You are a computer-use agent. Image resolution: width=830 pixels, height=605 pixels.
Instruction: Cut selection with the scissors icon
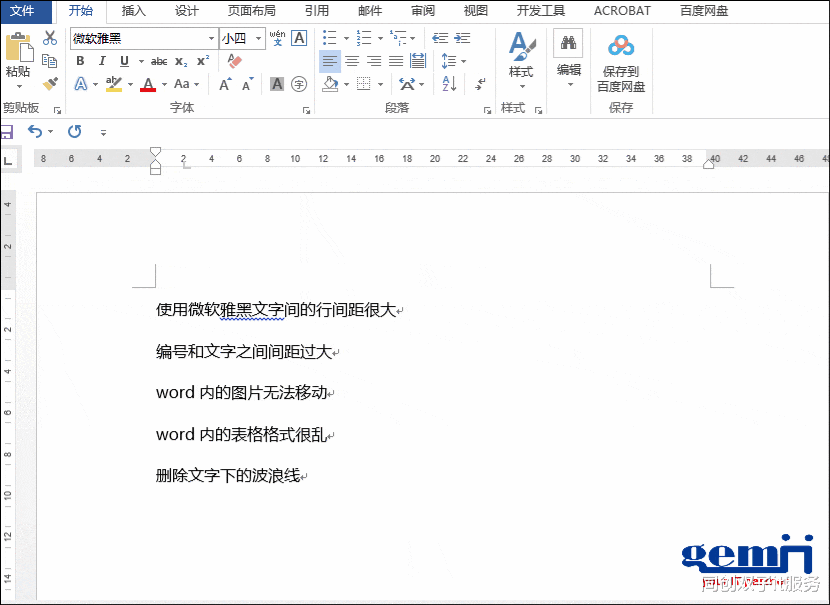point(50,38)
